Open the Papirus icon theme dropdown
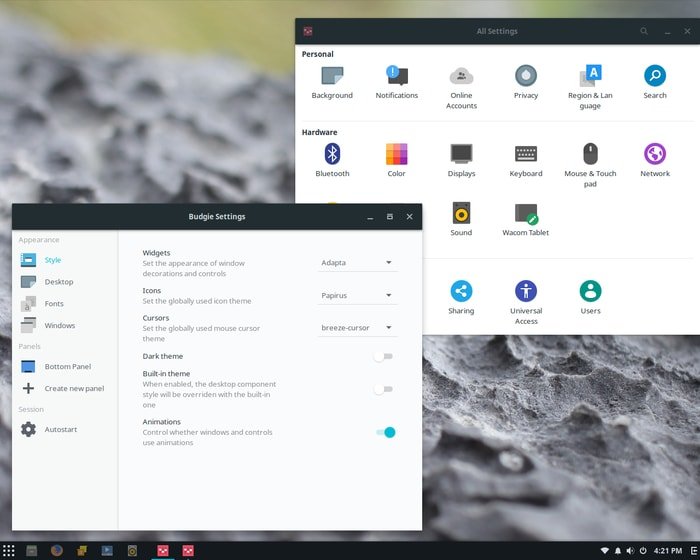 click(357, 296)
